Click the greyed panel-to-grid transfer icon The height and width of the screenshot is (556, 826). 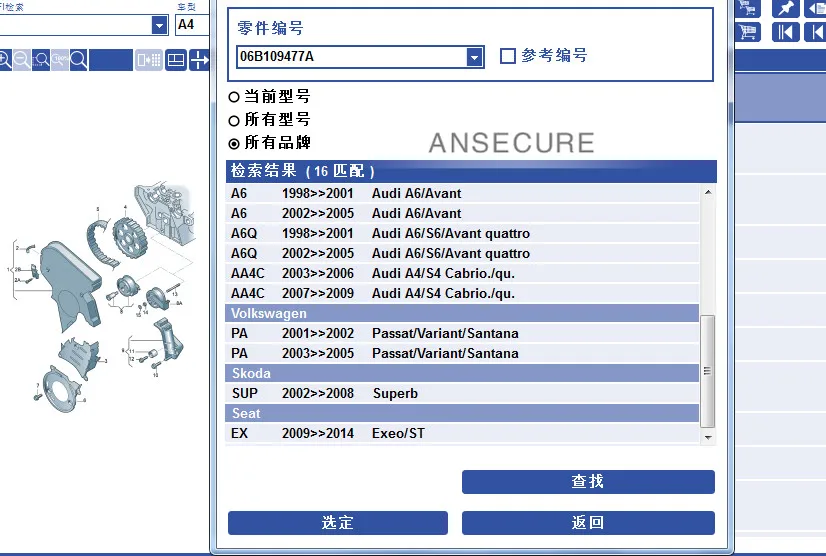(x=148, y=60)
